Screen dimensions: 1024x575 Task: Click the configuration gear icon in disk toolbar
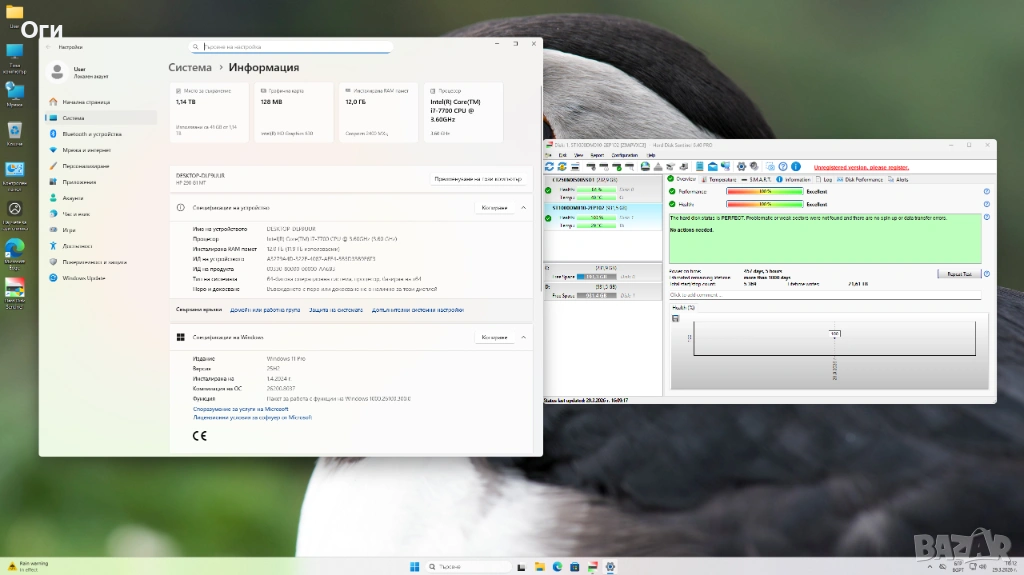[x=741, y=166]
